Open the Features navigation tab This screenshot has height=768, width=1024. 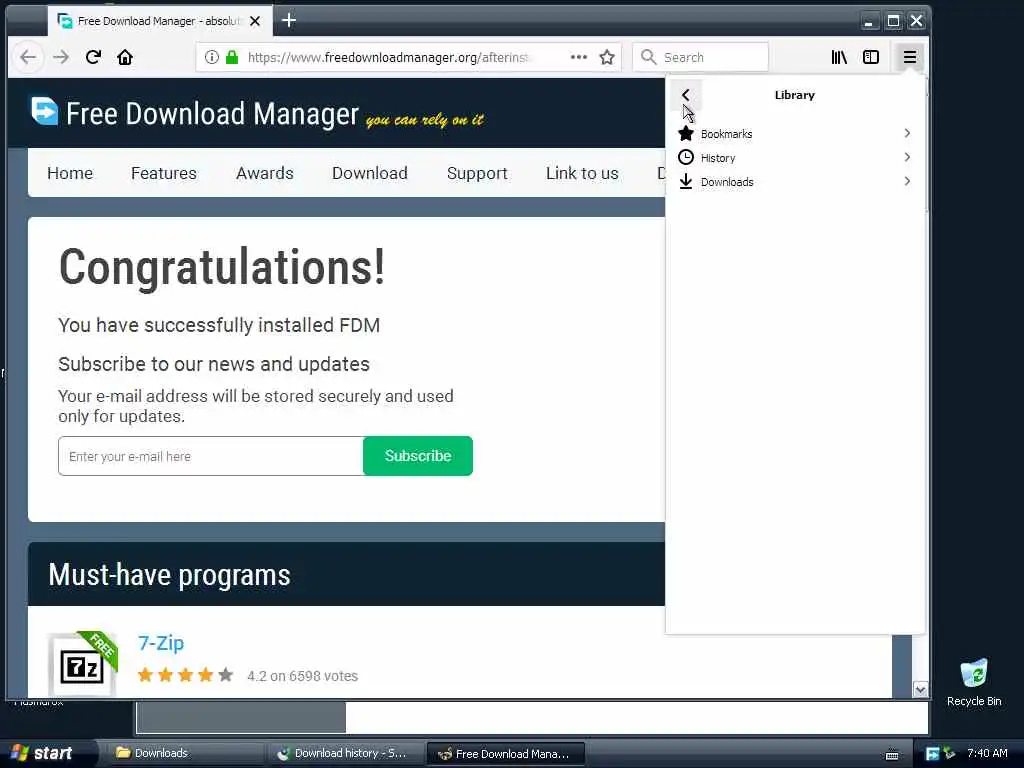(x=164, y=173)
